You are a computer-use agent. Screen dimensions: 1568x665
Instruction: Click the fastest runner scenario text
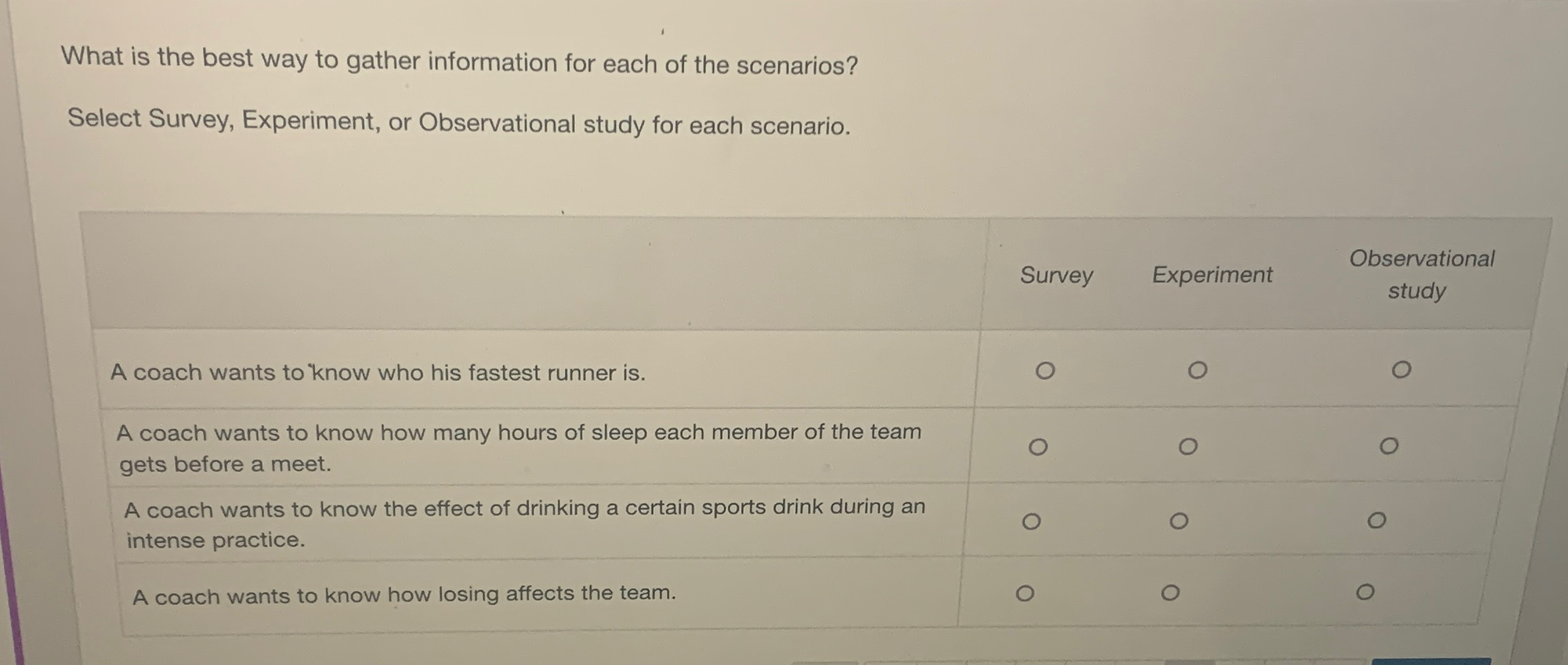point(378,373)
